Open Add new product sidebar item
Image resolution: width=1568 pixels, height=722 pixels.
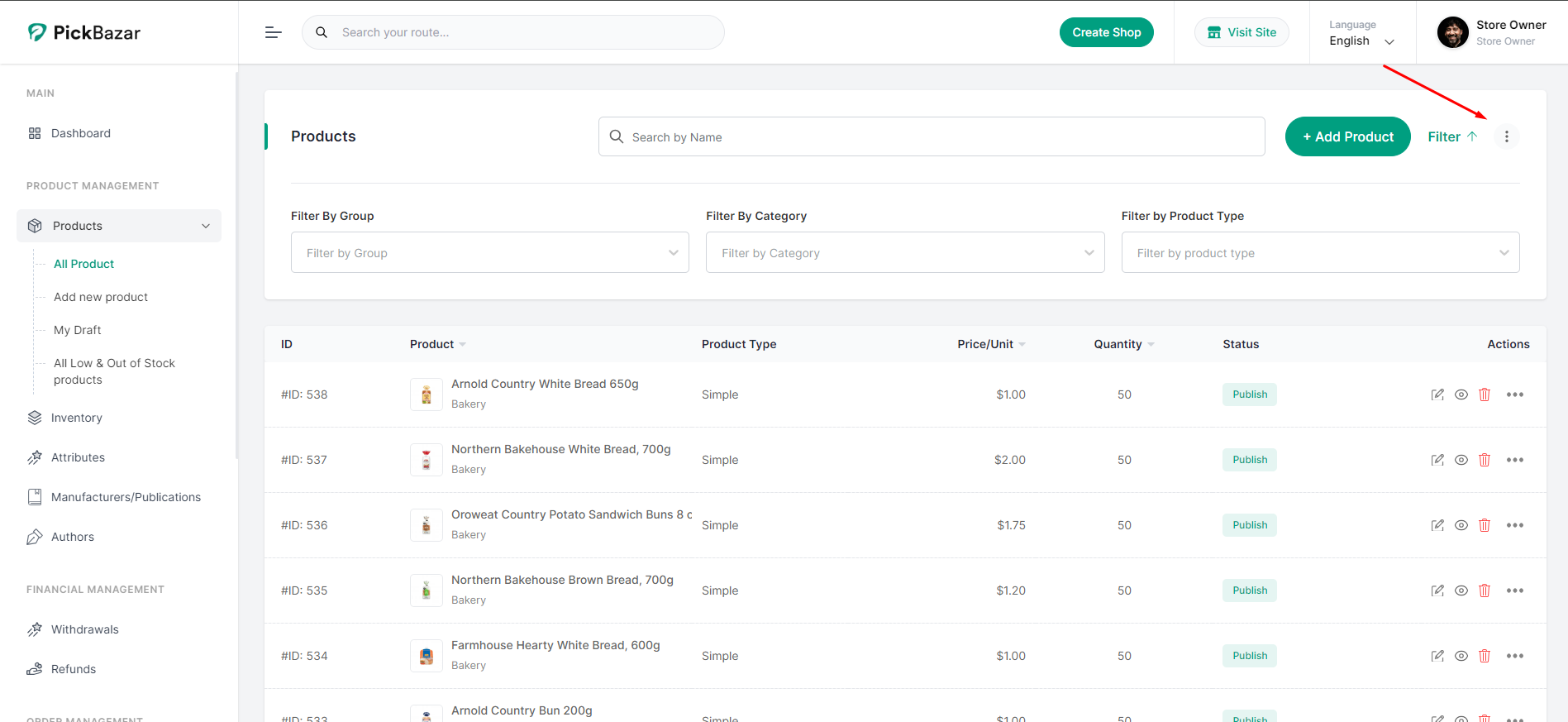(x=101, y=297)
